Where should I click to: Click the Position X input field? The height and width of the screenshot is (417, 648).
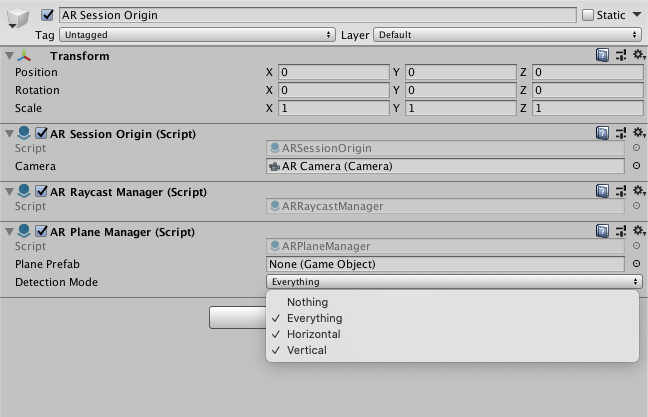pyautogui.click(x=334, y=72)
